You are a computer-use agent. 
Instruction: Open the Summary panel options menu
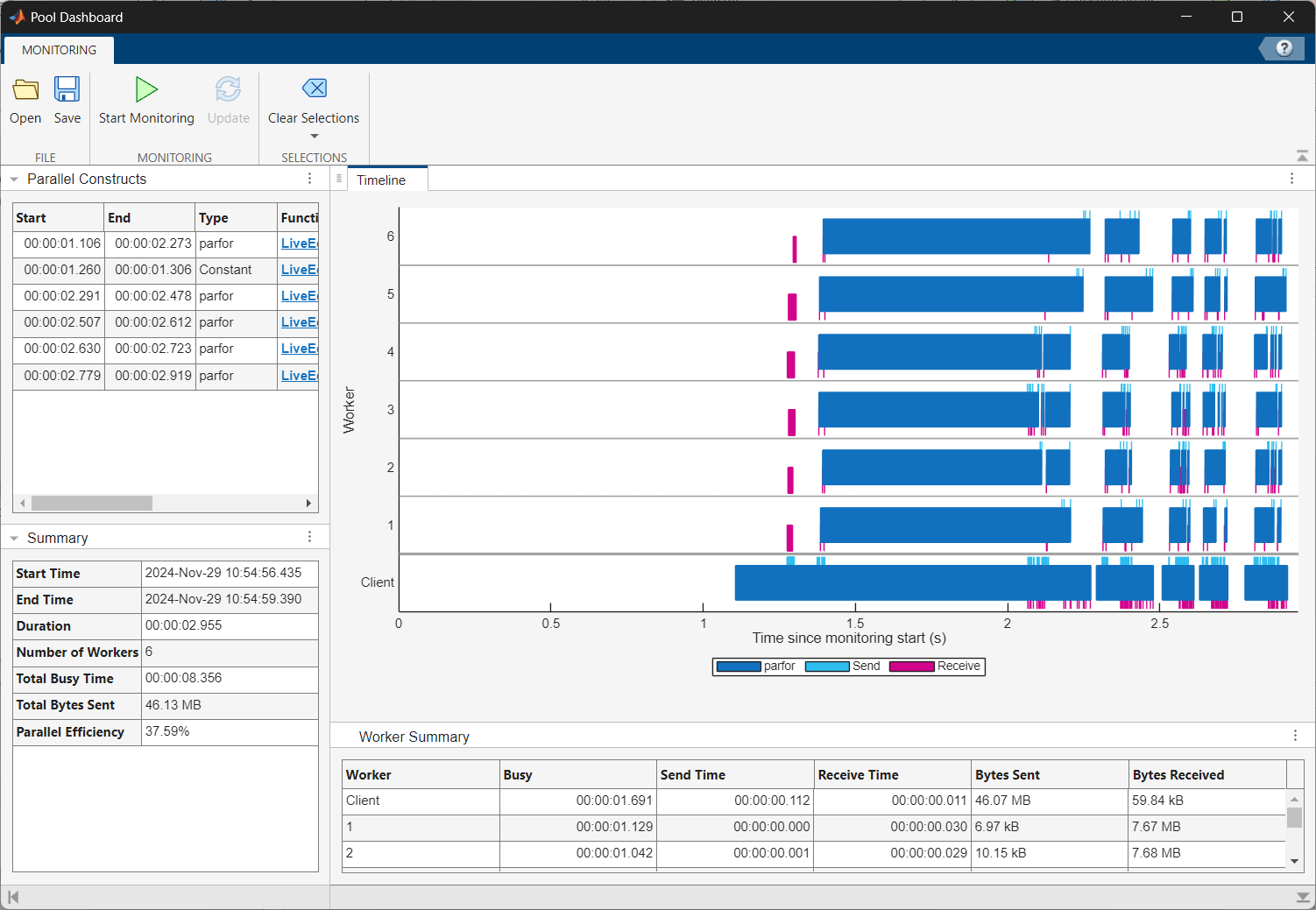[309, 536]
